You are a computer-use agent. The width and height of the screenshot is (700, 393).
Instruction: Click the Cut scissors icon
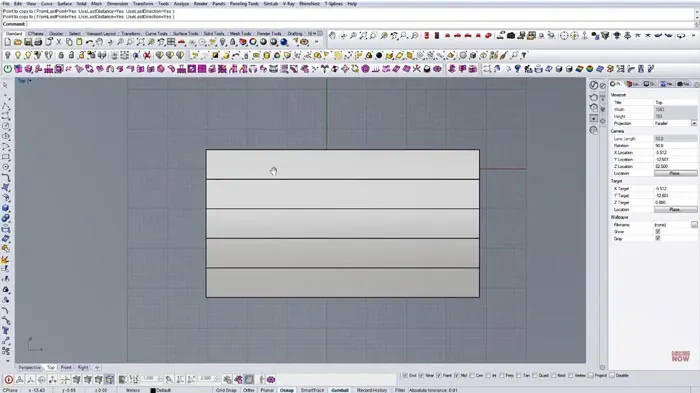58,42
